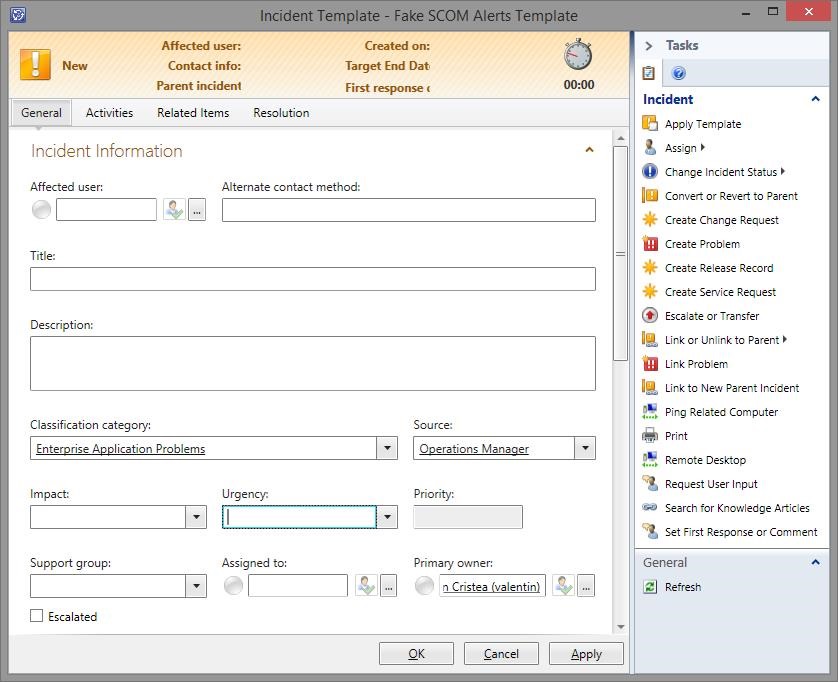Click the Ping Related Computer icon
The image size is (838, 682).
[x=650, y=412]
